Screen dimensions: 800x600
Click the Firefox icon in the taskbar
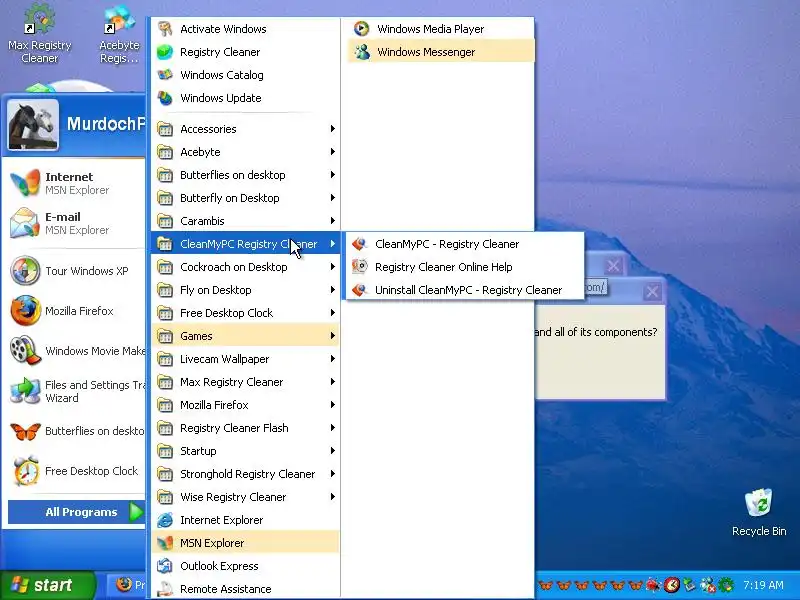123,584
